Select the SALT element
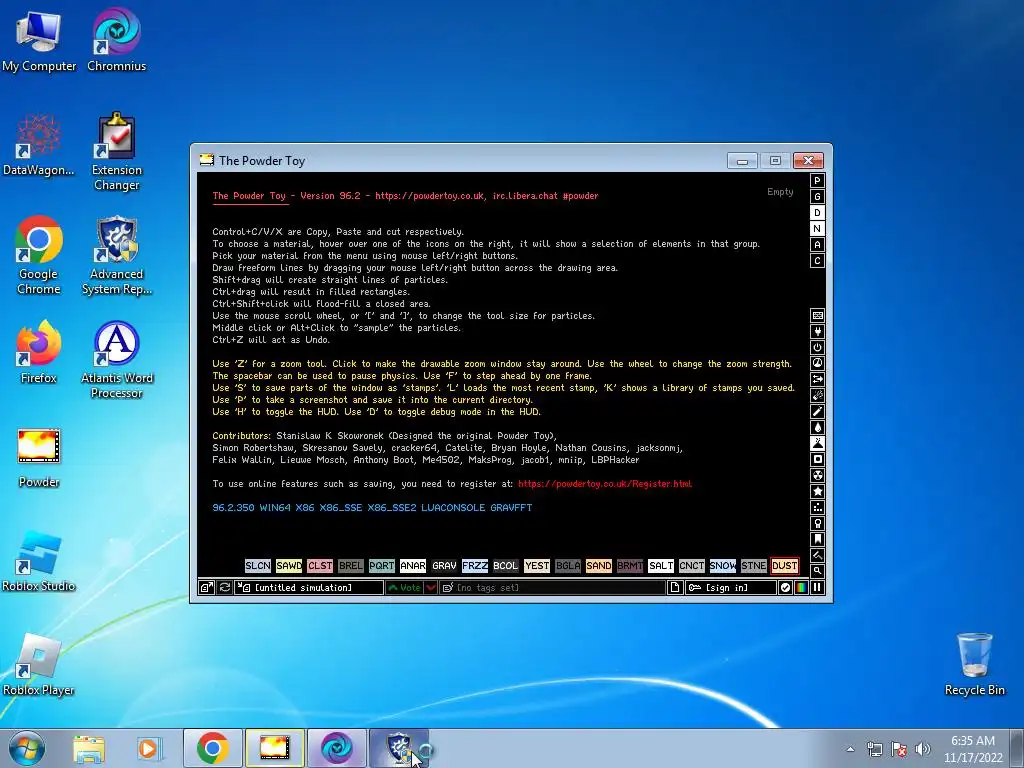This screenshot has height=768, width=1024. [x=661, y=566]
